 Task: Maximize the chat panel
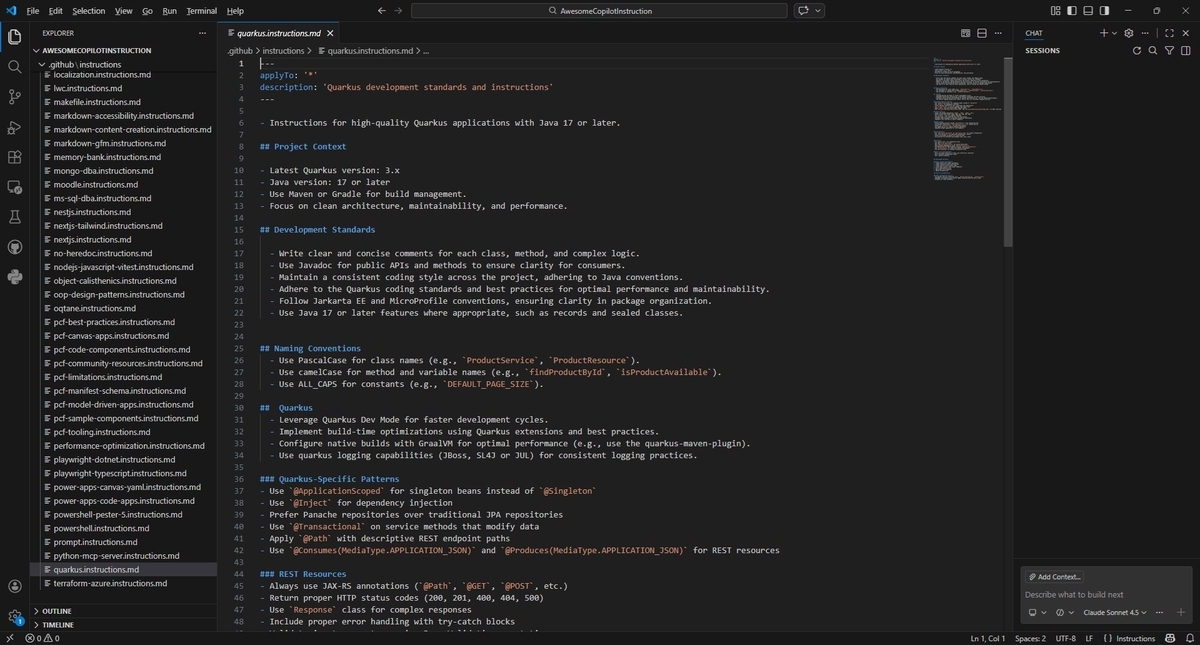(x=1169, y=33)
